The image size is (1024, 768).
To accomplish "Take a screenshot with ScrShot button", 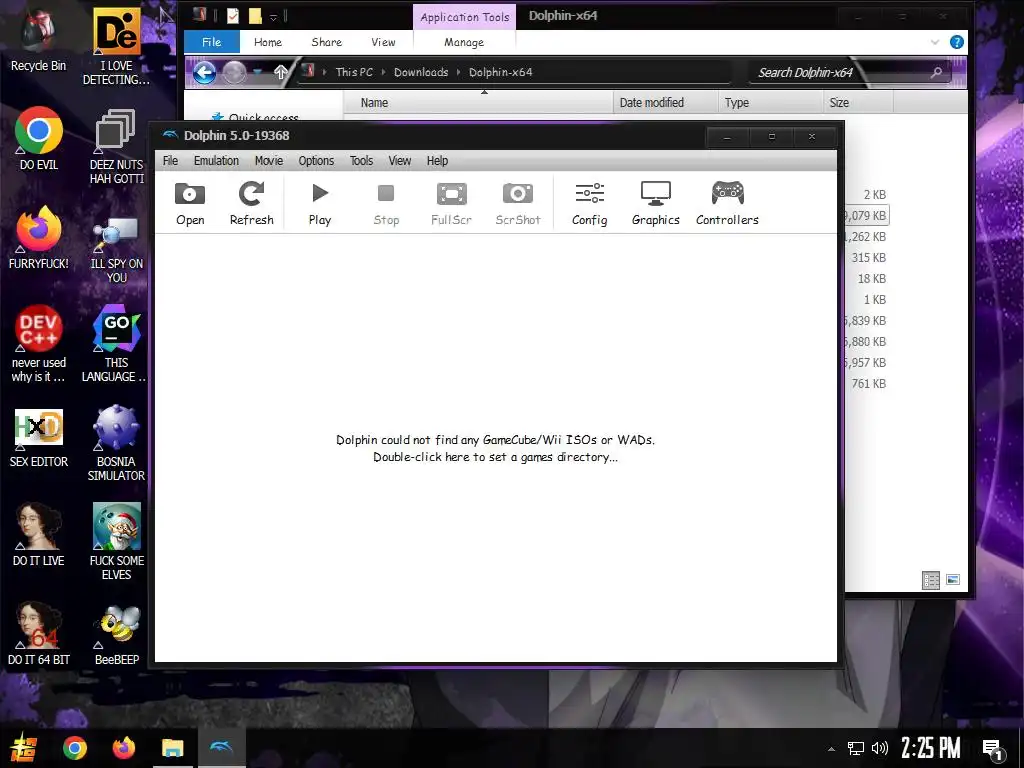I will coord(518,204).
